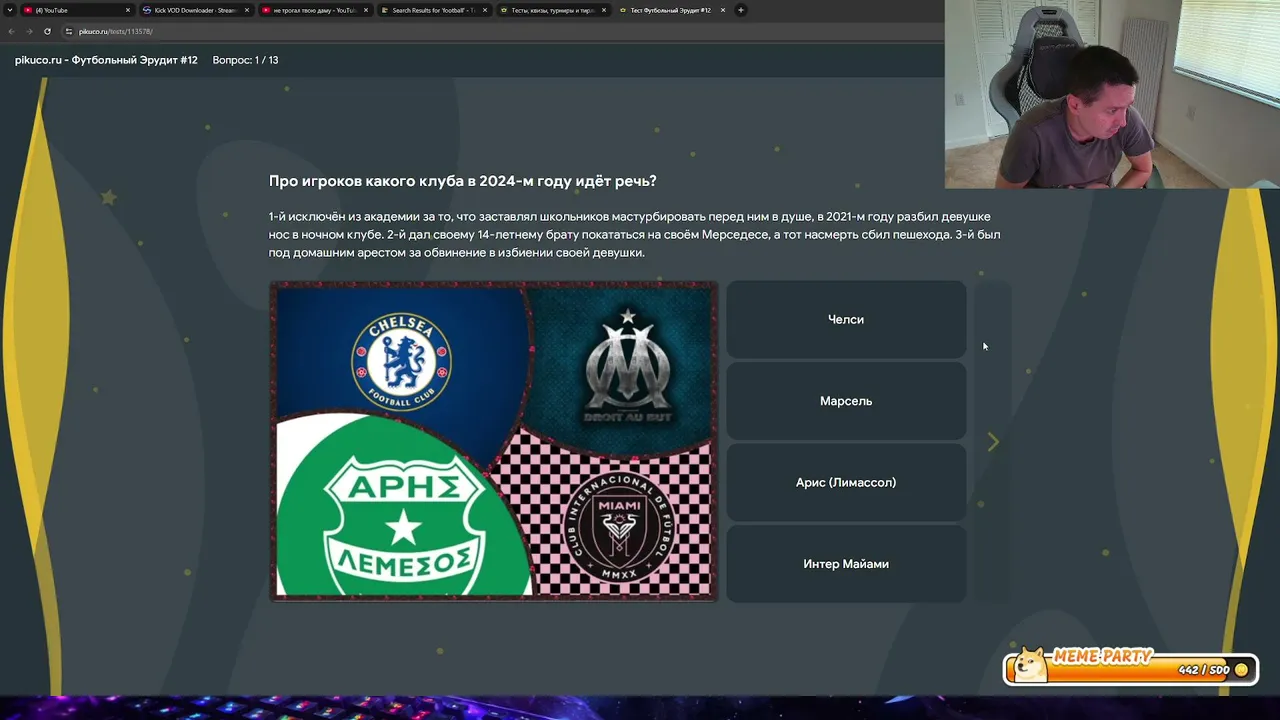The width and height of the screenshot is (1280, 720).
Task: Choose the answer 'Интер Майами'
Action: pyautogui.click(x=846, y=564)
